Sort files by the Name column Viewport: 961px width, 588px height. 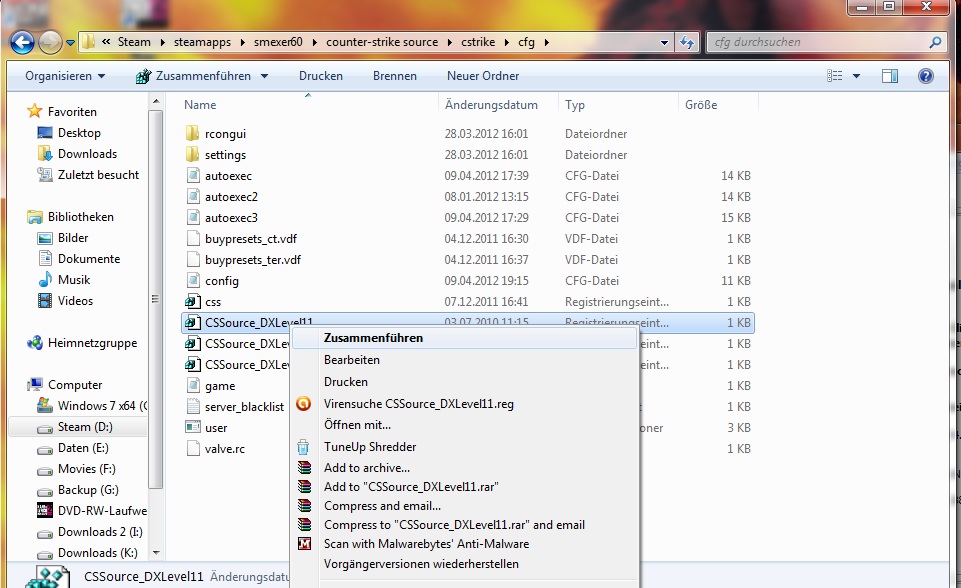(x=200, y=105)
